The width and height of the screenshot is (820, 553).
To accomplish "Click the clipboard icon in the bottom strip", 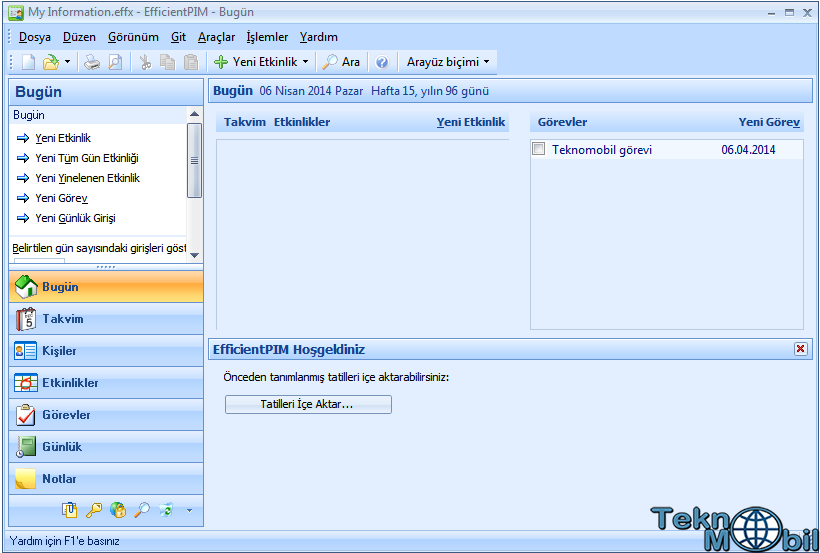I will coord(70,510).
